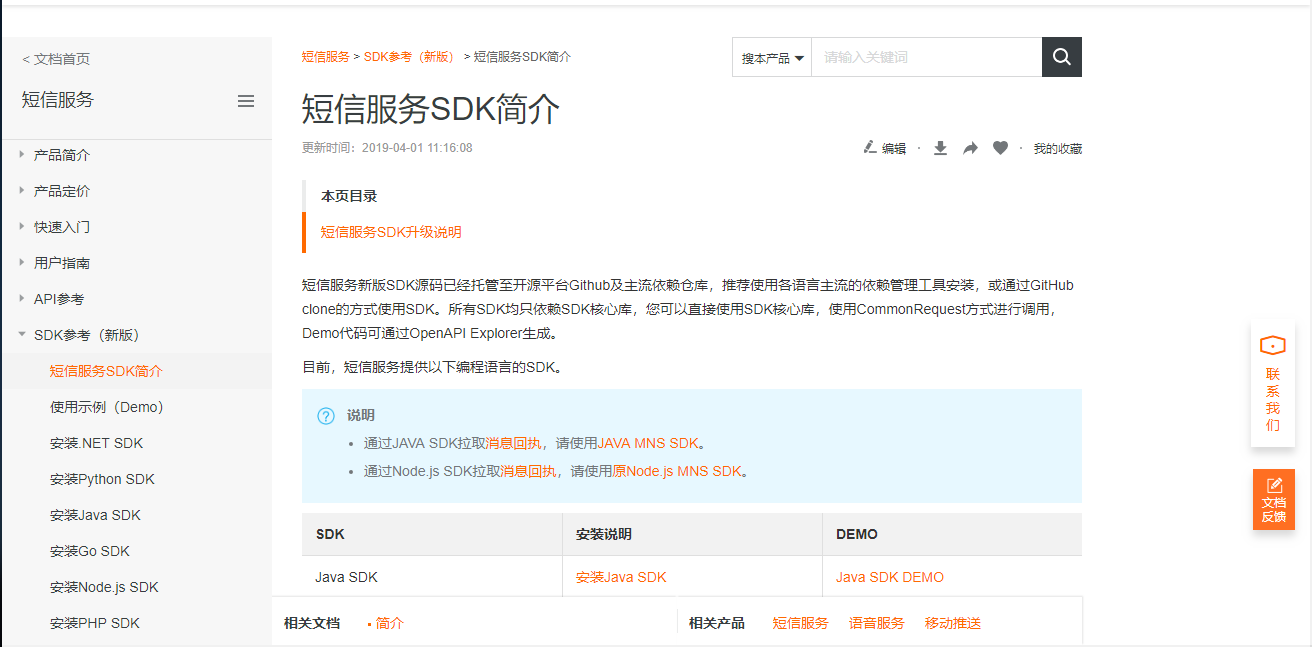Open 文档反馈 from the floating side panel
Image resolution: width=1312 pixels, height=647 pixels.
coord(1272,499)
